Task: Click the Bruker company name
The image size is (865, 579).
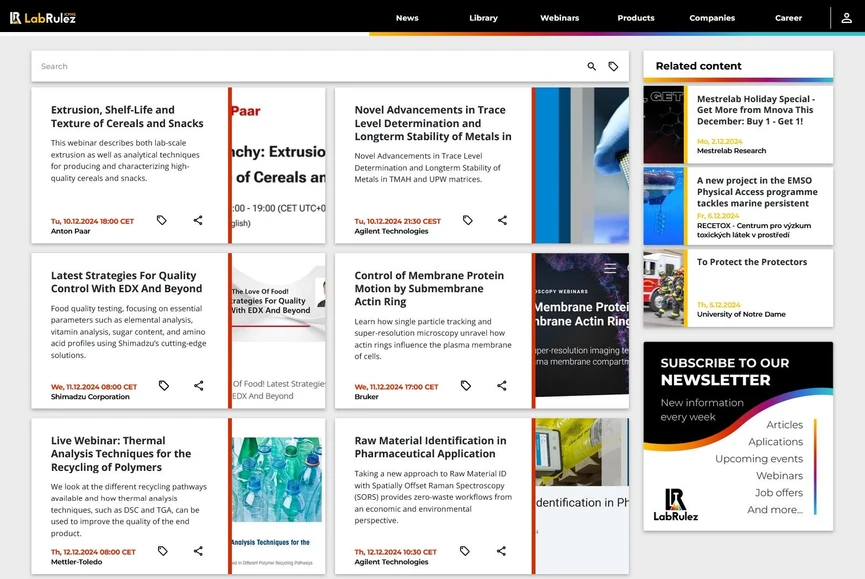Action: point(366,396)
